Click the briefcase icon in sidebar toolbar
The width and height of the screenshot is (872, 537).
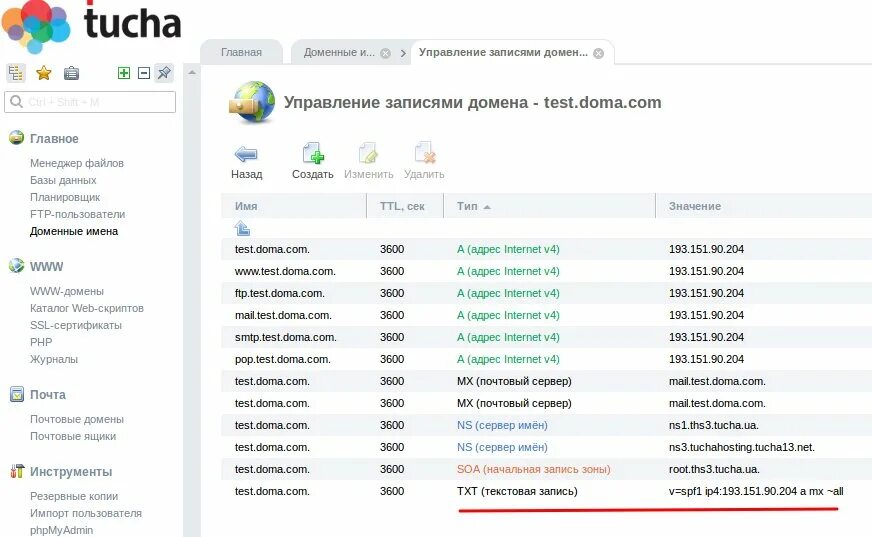coord(71,73)
